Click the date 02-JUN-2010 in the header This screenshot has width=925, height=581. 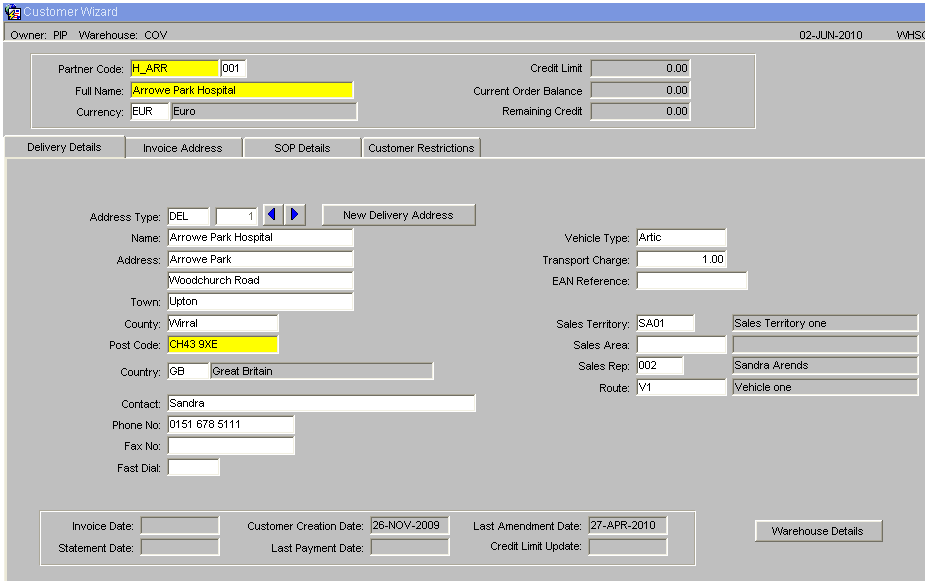click(831, 35)
